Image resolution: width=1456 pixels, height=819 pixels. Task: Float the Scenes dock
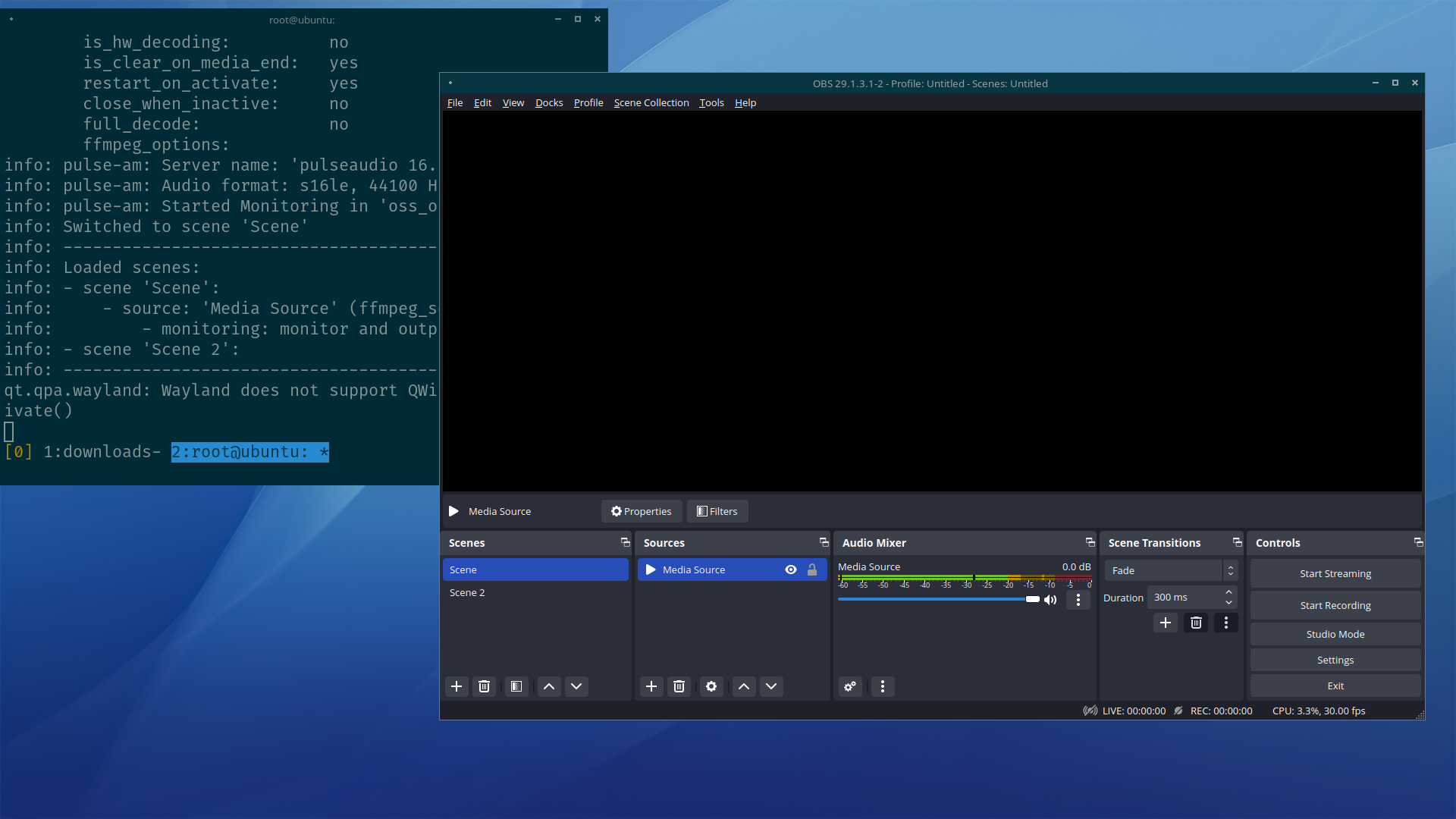click(x=626, y=542)
